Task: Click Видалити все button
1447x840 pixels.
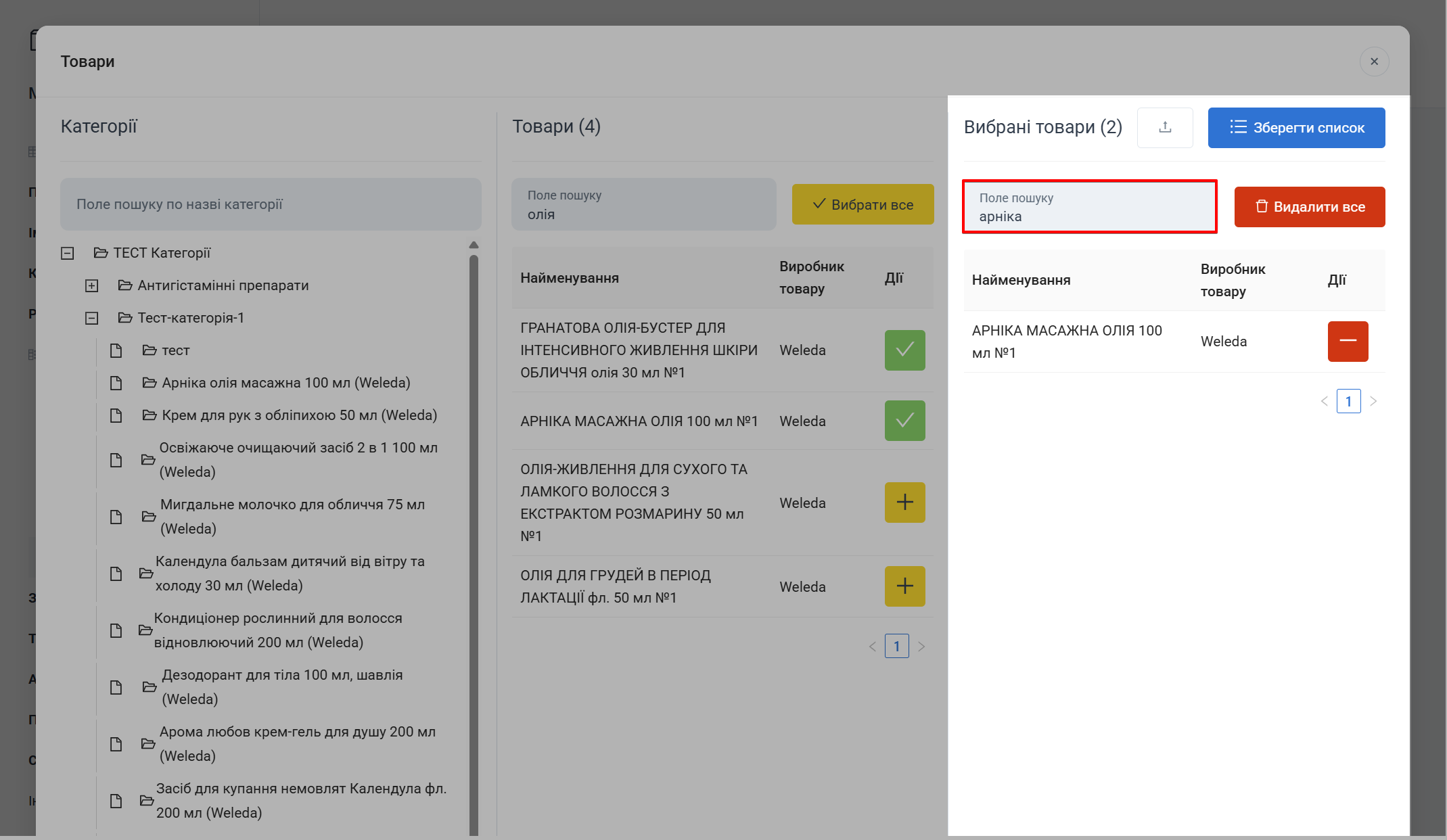Action: point(1309,207)
